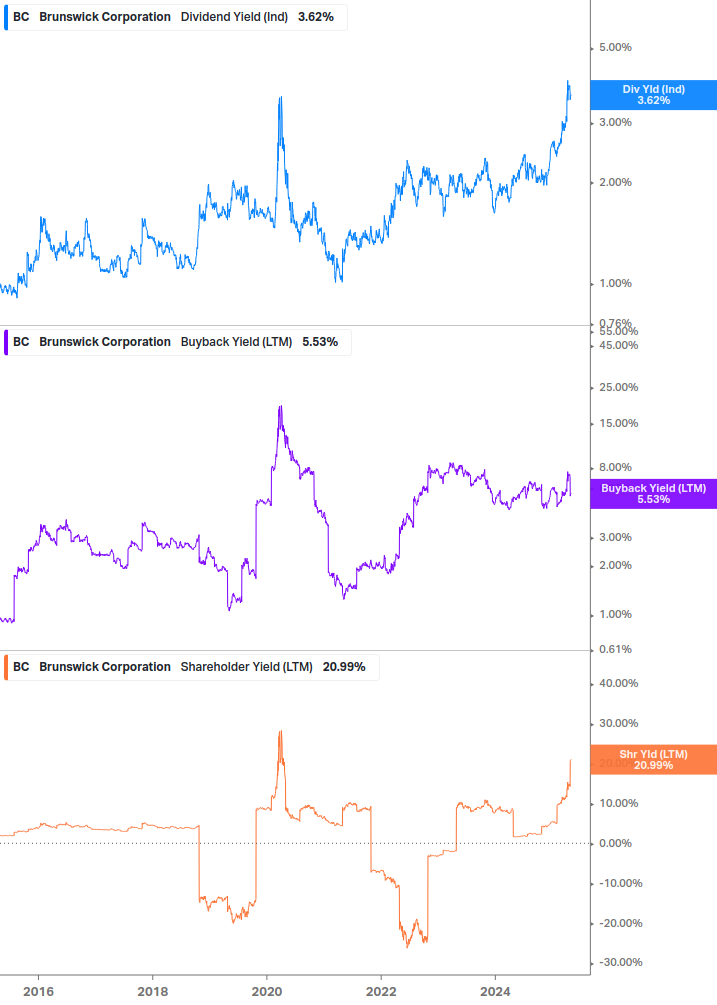Click the 5.53% value in buyback legend
The height and width of the screenshot is (1005, 717).
[x=320, y=342]
